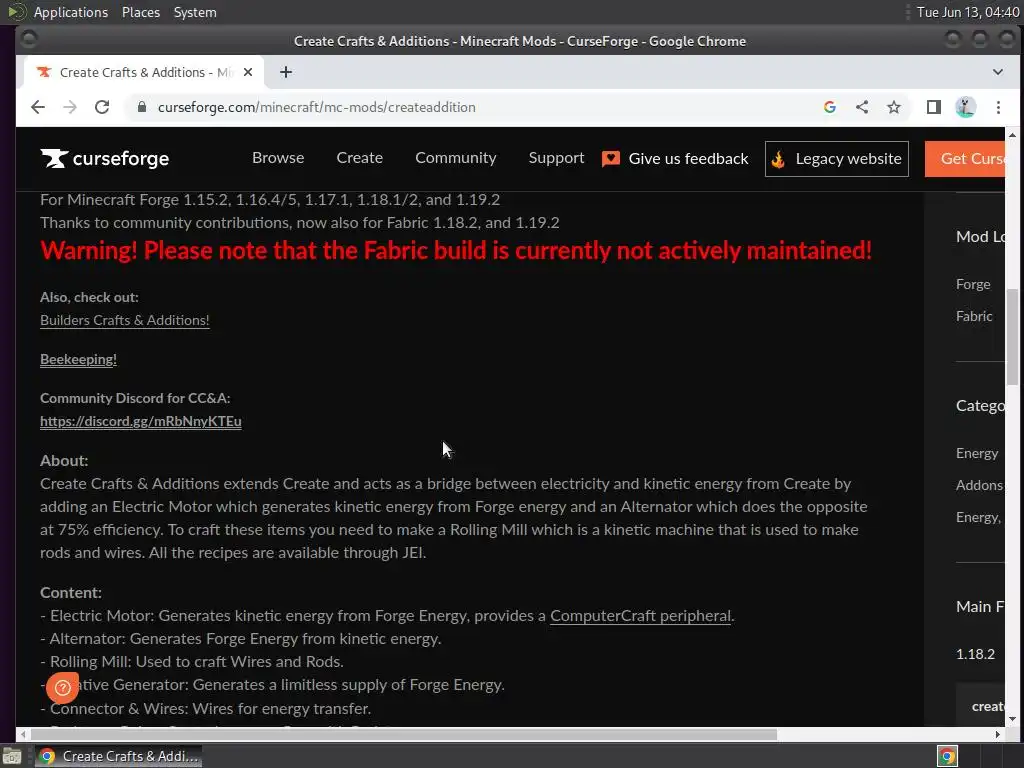Screen dimensions: 1024x768
Task: Click 'Community Discord for CC&A:' text
Action: 135,398
